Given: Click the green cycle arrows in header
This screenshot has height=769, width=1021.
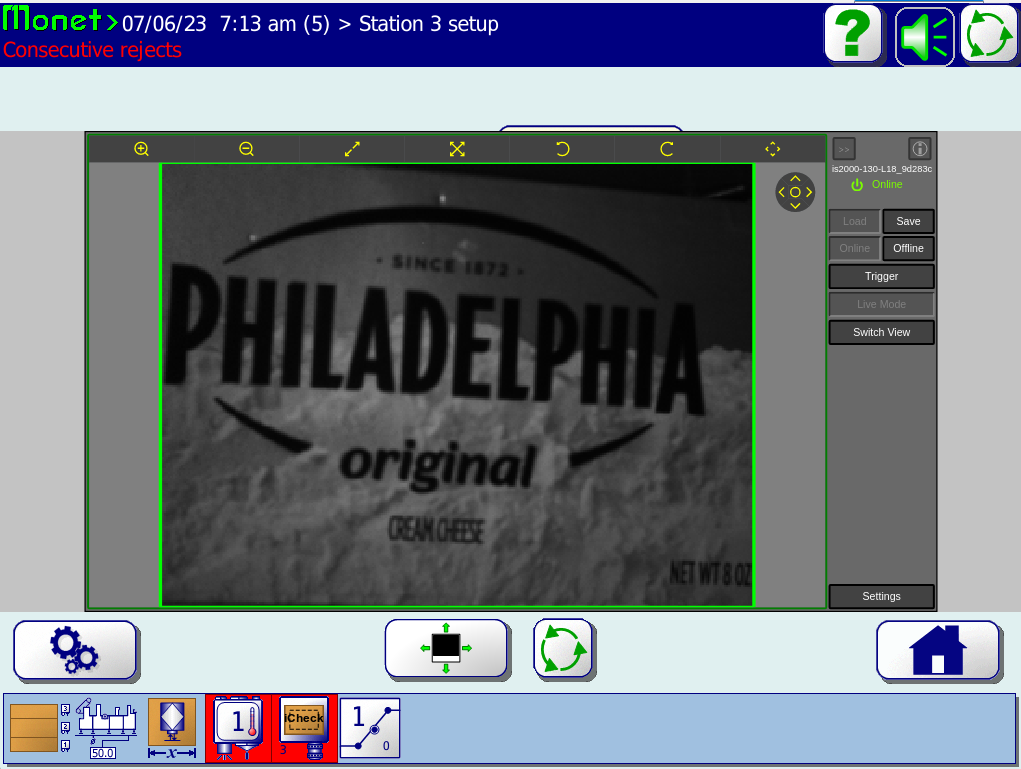Looking at the screenshot, I should [x=989, y=35].
